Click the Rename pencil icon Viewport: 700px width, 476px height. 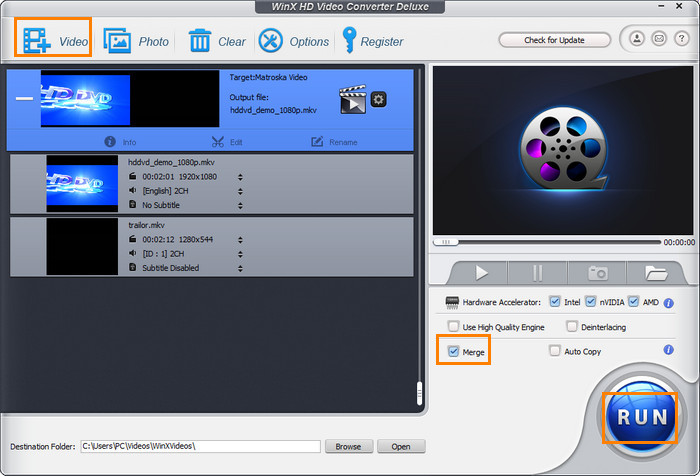(x=317, y=142)
